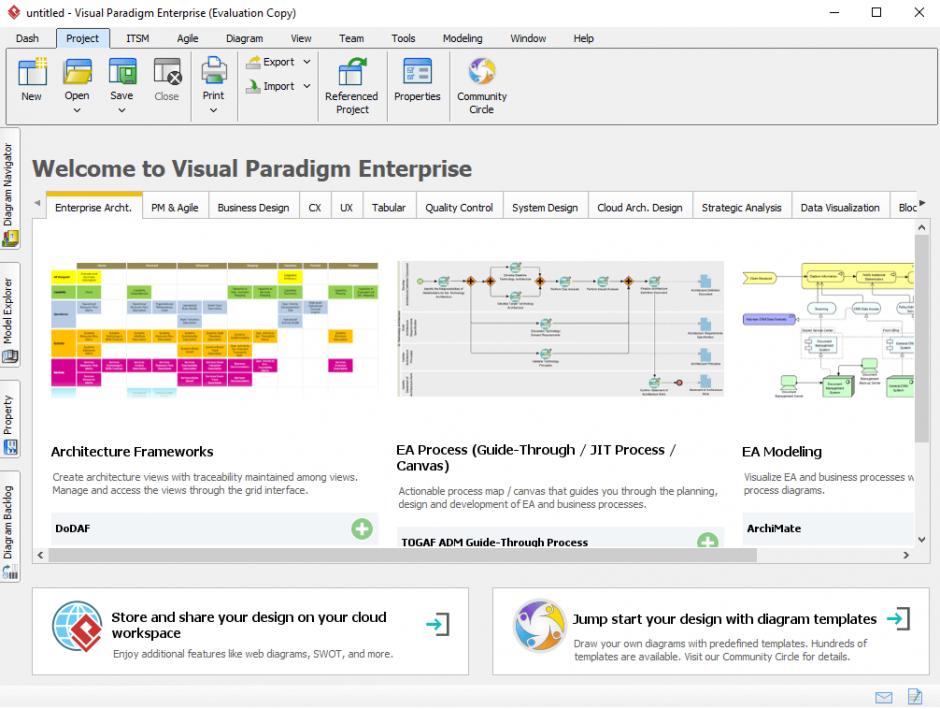Open the Window menu
This screenshot has height=709, width=940.
tap(528, 38)
